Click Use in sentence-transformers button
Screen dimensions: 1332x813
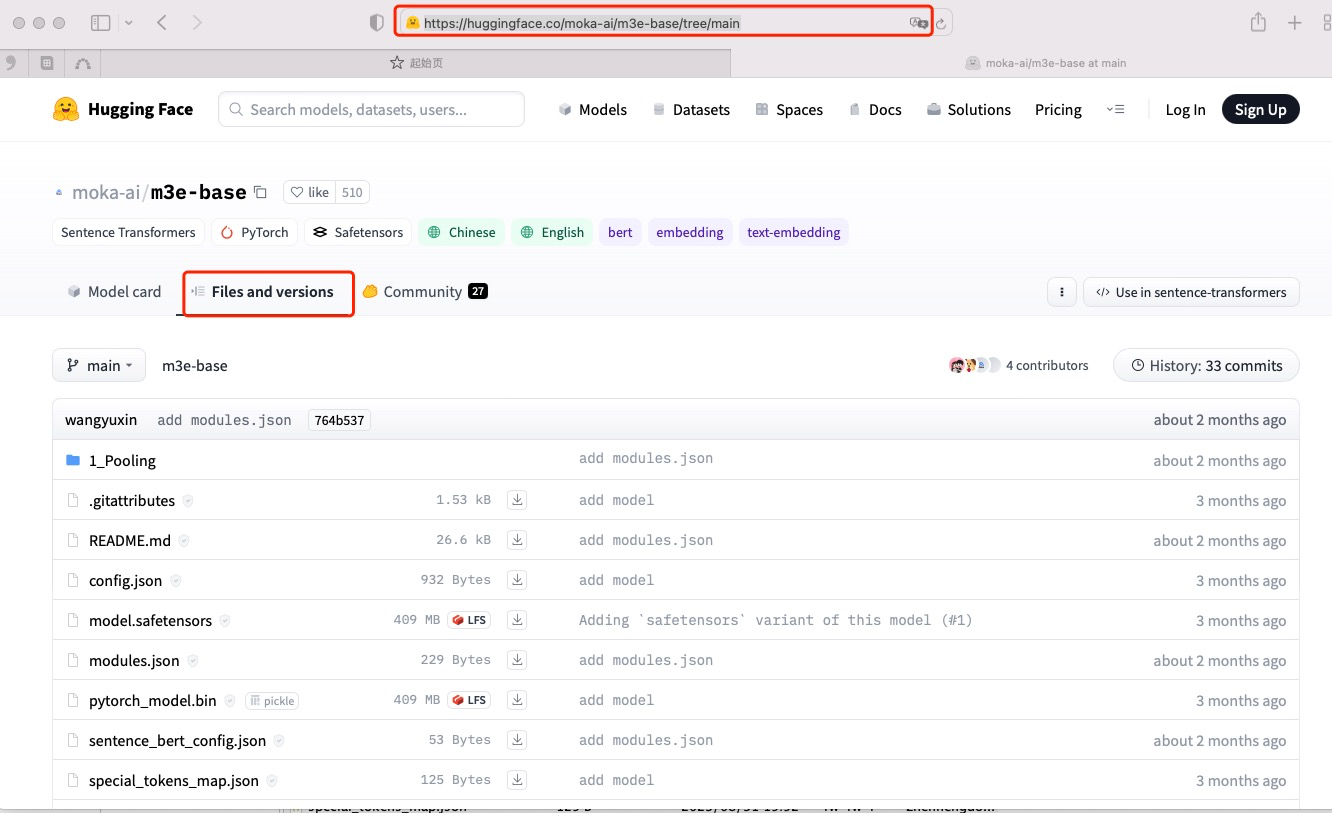click(x=1191, y=292)
